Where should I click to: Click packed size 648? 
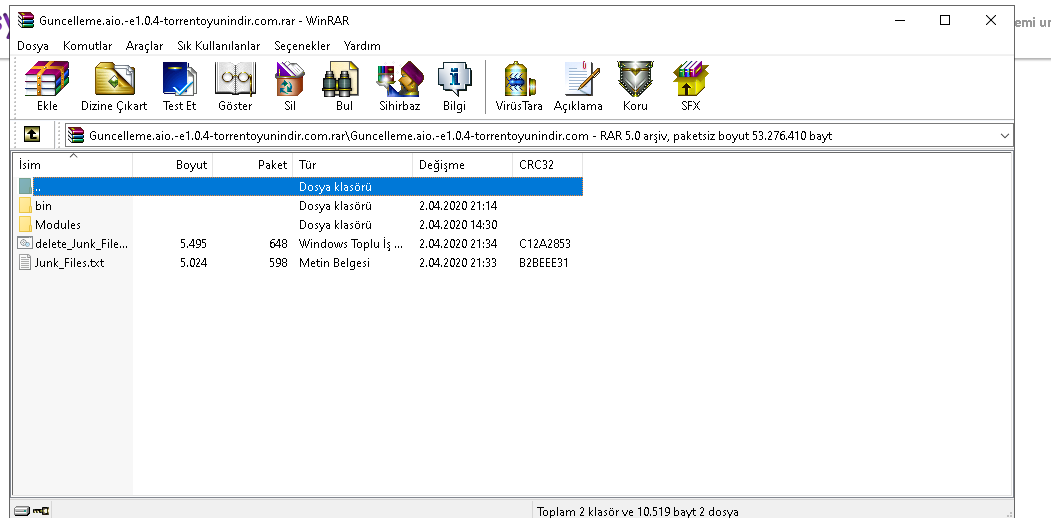point(278,244)
